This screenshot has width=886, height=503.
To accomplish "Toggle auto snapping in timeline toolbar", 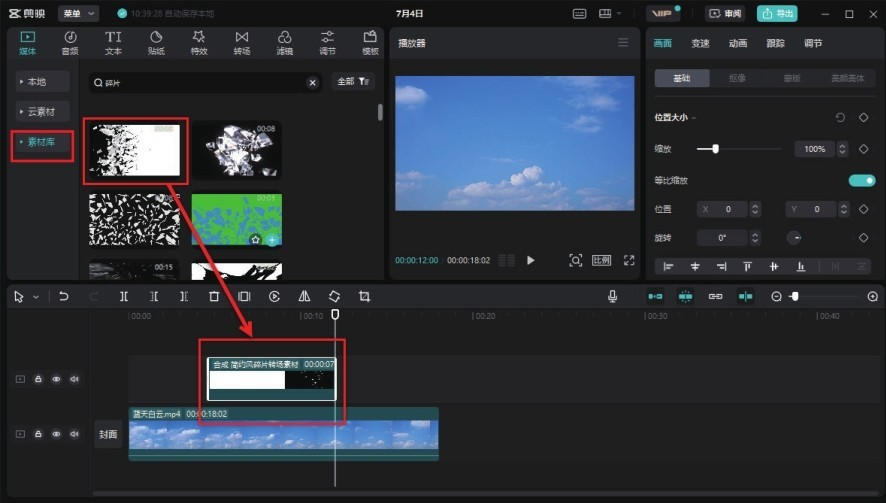I will point(685,296).
